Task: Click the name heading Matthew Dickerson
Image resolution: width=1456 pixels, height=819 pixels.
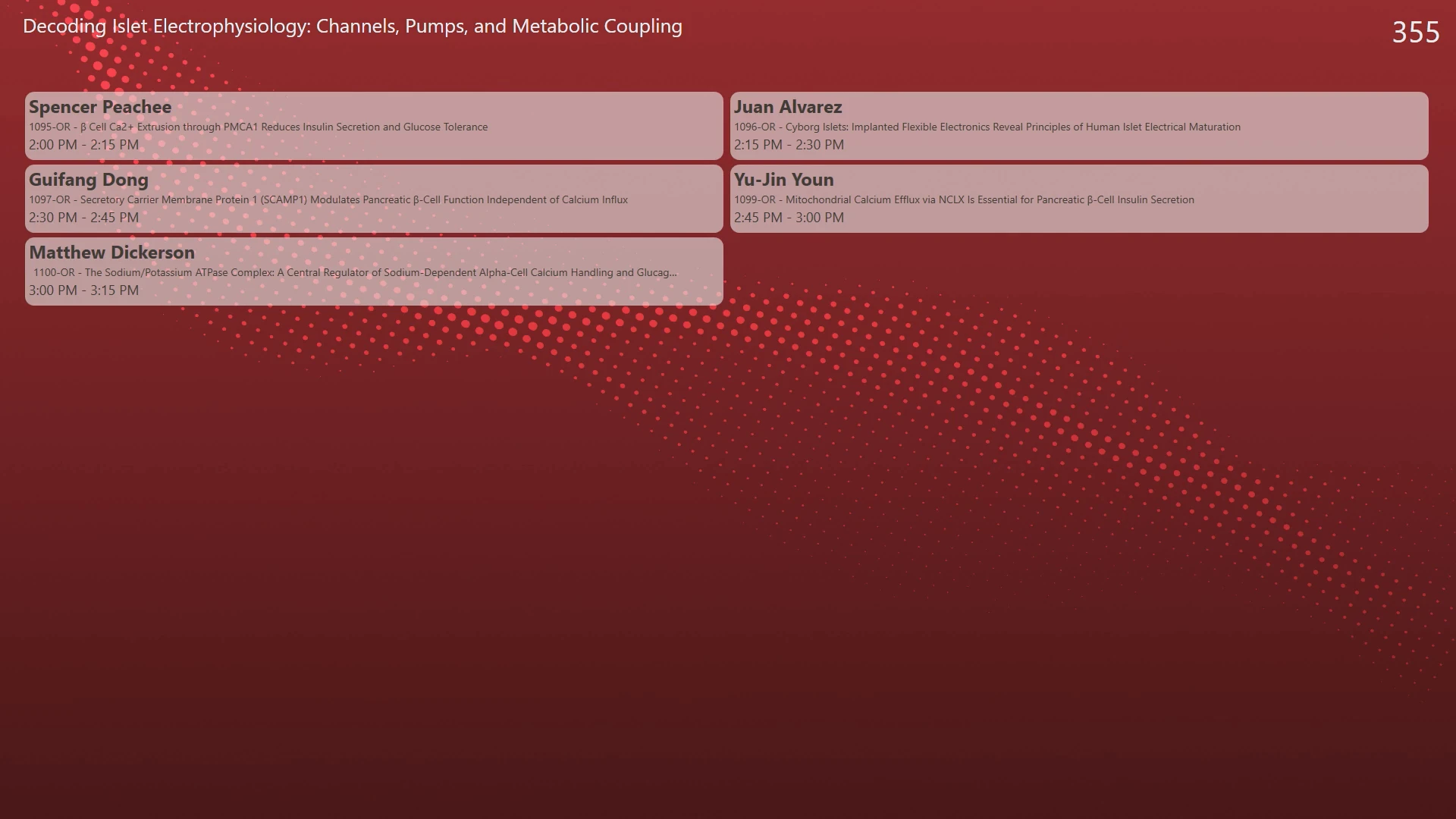Action: 112,253
